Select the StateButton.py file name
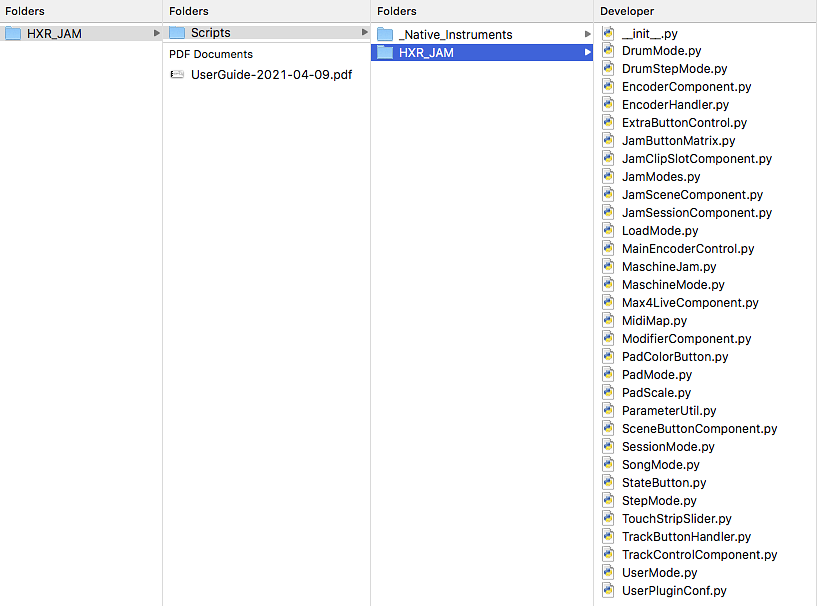 664,482
